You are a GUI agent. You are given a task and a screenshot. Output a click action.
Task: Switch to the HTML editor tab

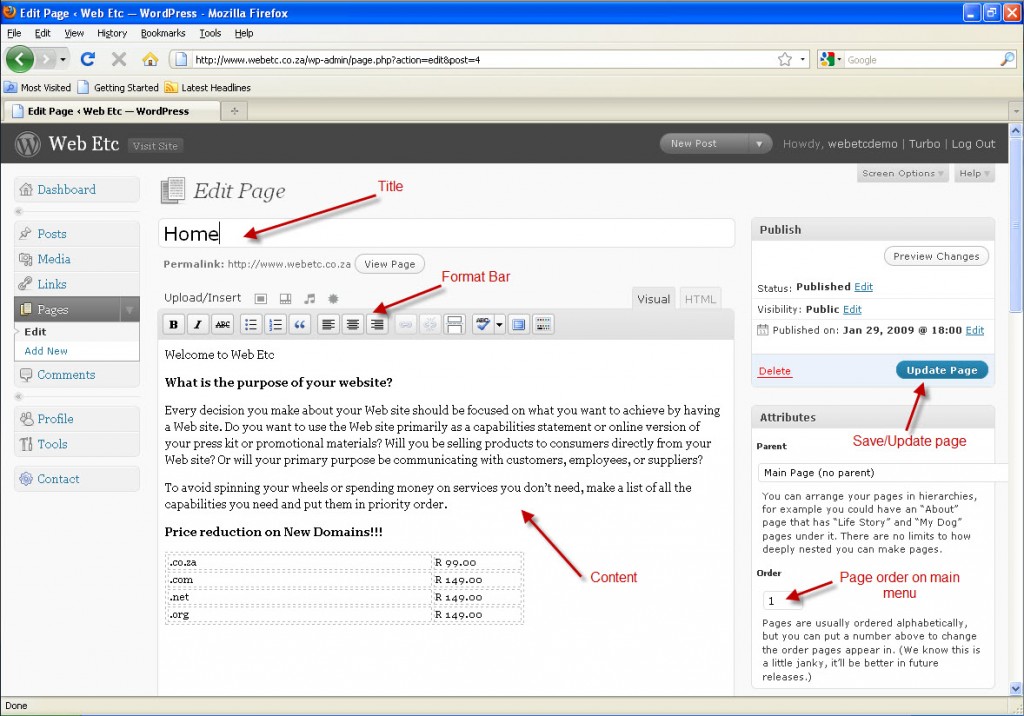(700, 299)
